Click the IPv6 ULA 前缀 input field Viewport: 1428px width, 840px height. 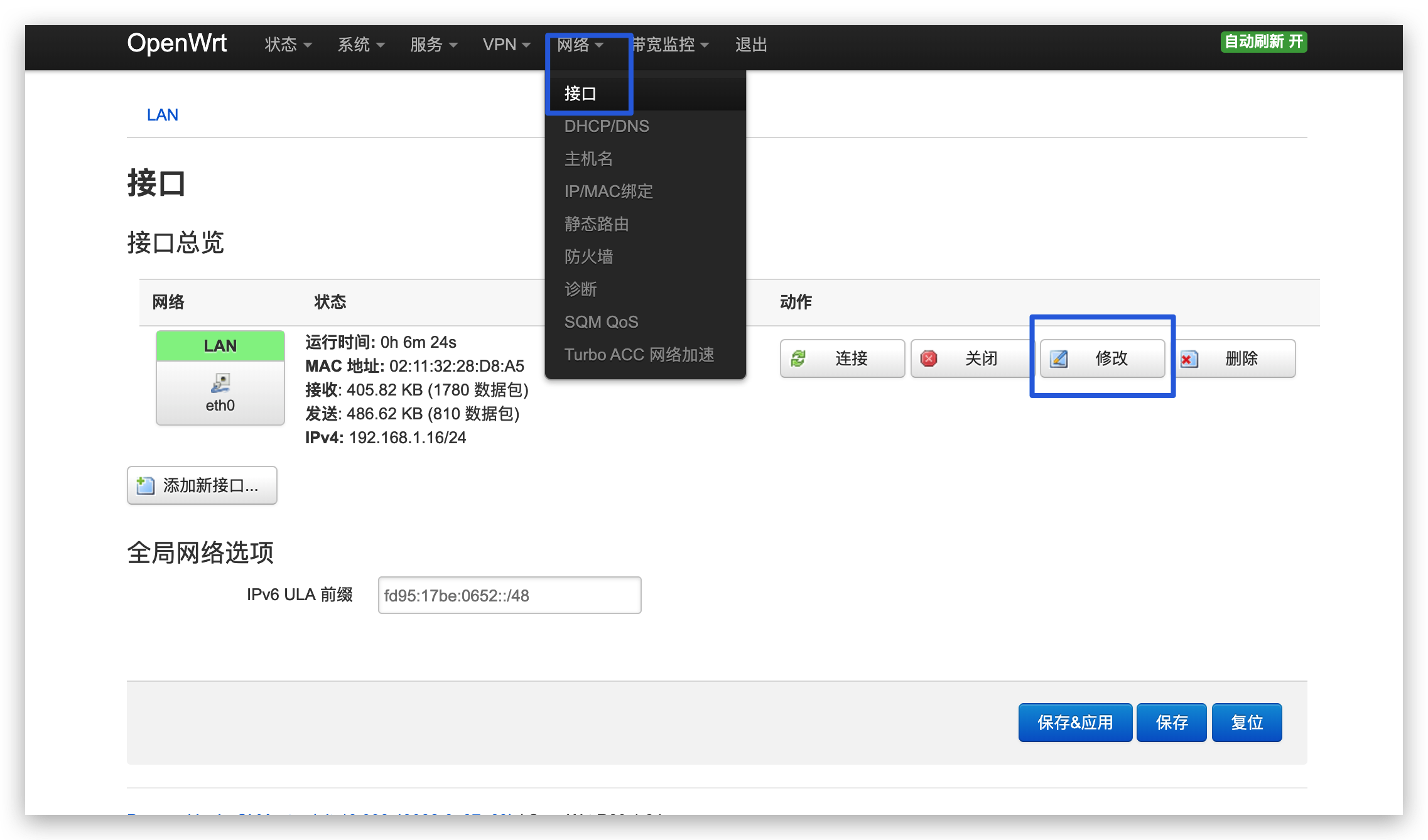pyautogui.click(x=509, y=595)
